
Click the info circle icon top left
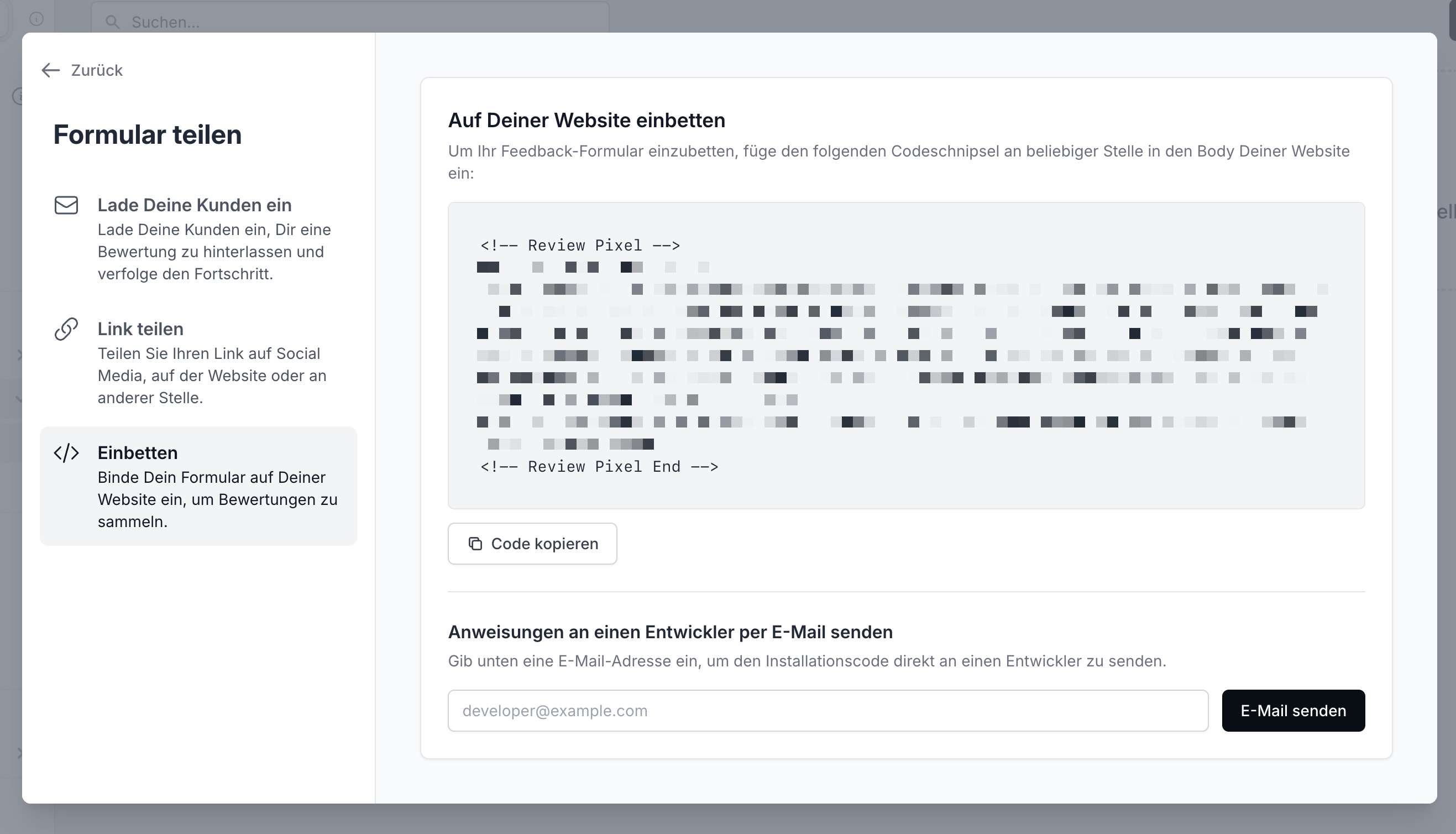click(x=36, y=19)
